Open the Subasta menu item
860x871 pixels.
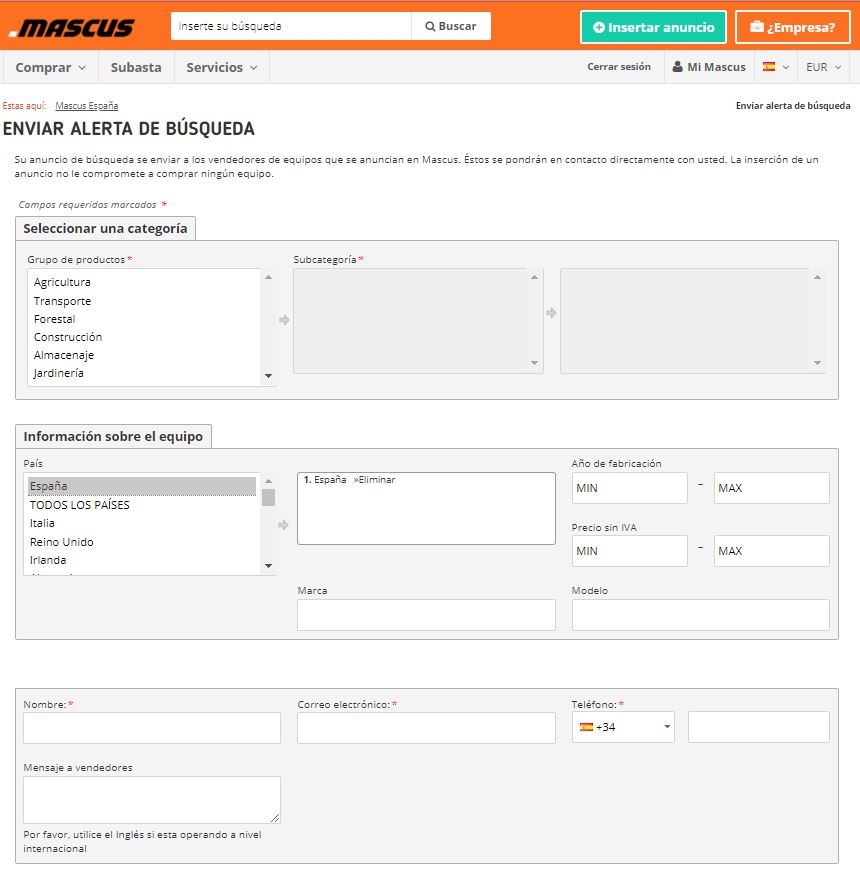[136, 67]
